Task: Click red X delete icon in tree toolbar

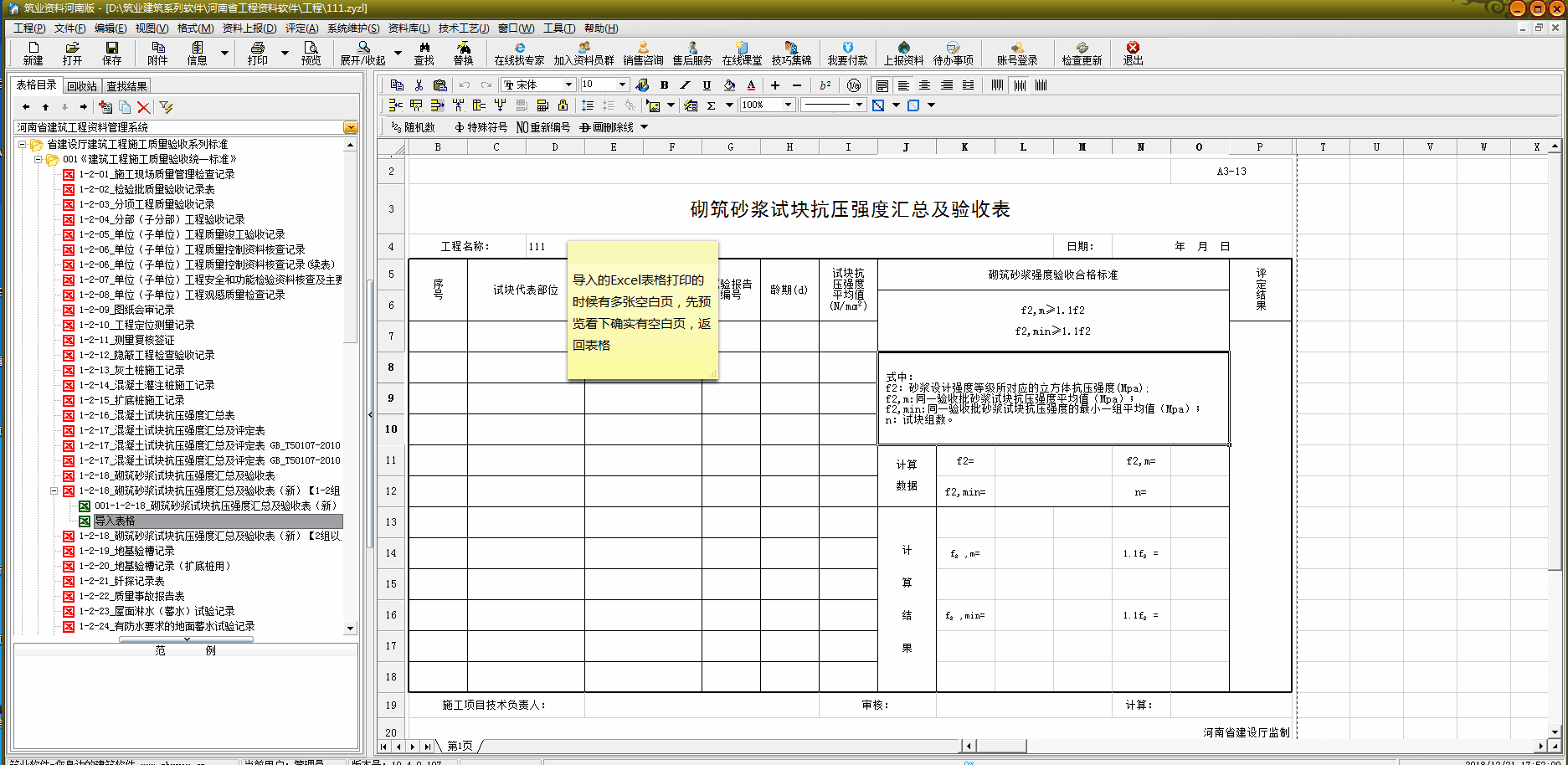Action: point(144,107)
